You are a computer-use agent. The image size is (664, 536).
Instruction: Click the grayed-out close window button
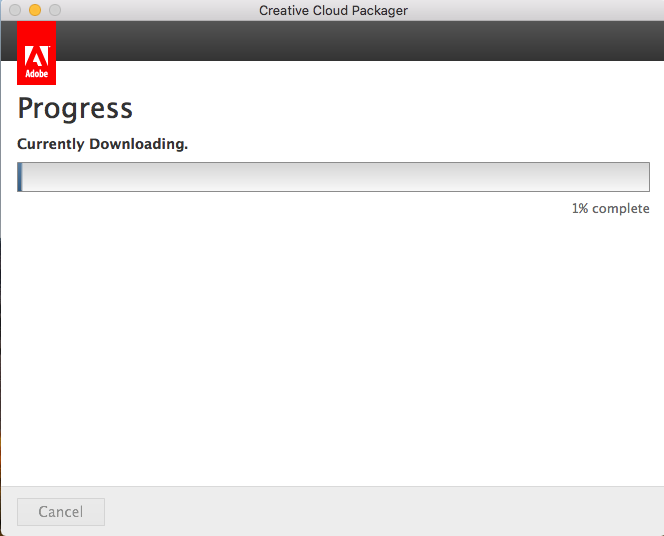pos(15,10)
